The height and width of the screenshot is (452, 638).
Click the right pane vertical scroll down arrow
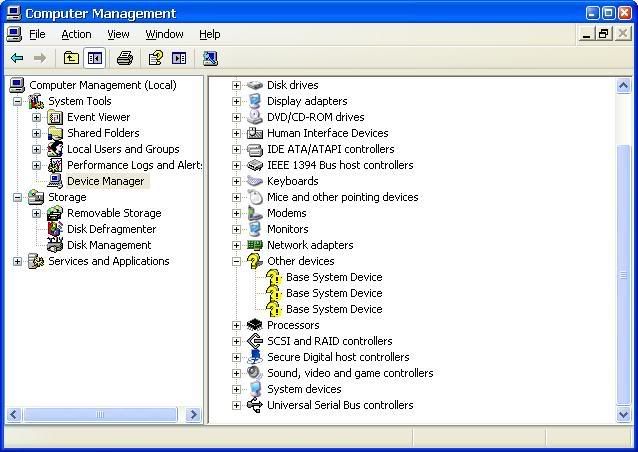click(624, 415)
